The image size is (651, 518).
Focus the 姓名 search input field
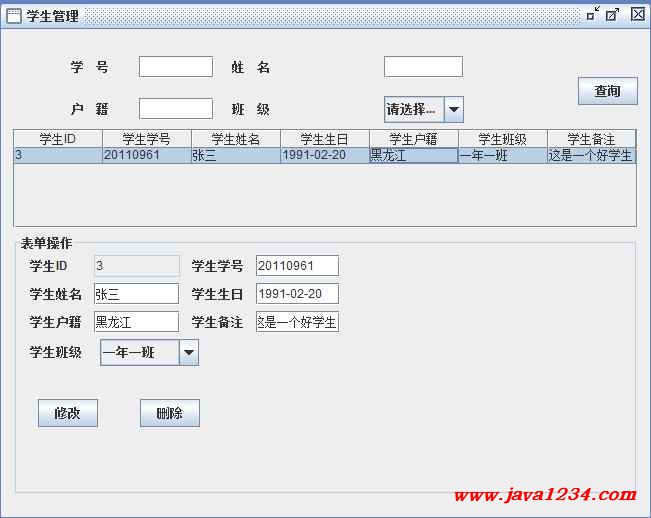point(423,67)
